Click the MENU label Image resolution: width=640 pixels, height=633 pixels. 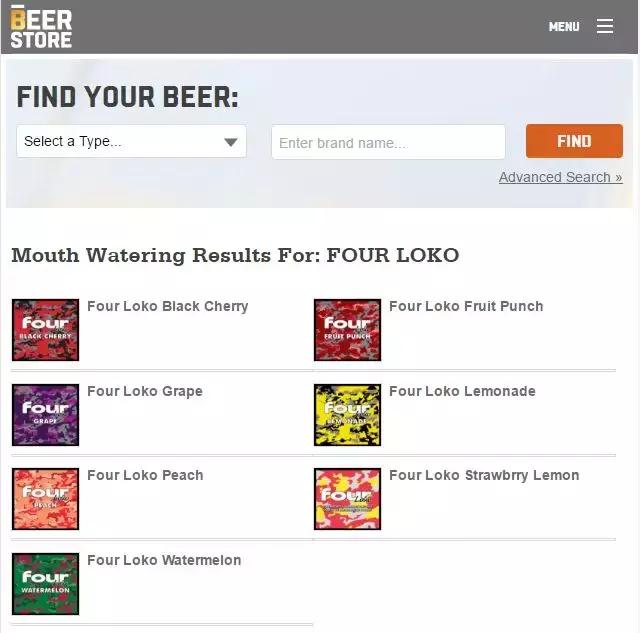pyautogui.click(x=564, y=27)
